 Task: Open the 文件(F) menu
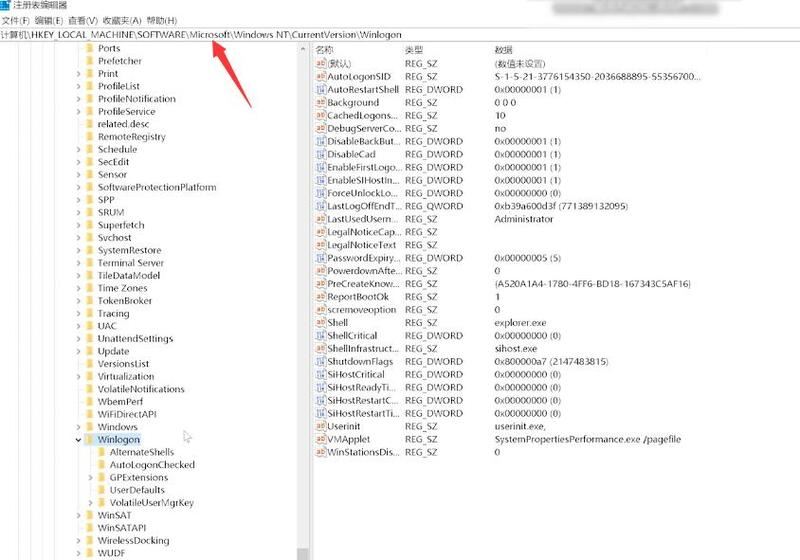click(x=16, y=20)
